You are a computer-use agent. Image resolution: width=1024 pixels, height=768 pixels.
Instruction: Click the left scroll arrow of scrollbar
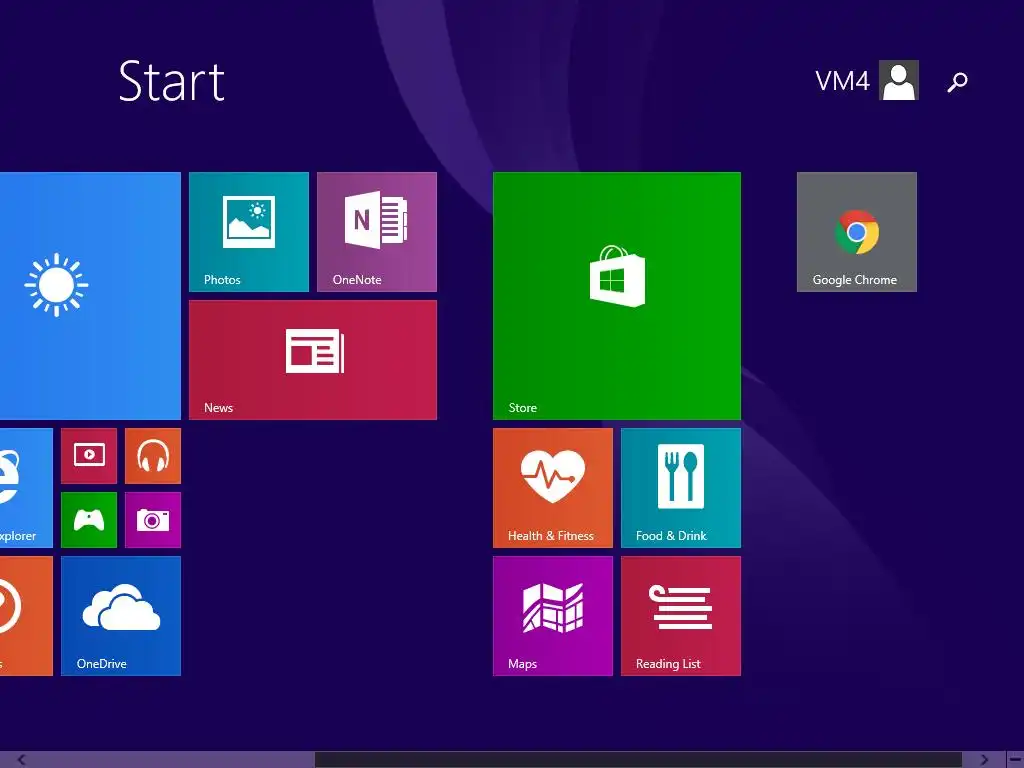coord(22,760)
